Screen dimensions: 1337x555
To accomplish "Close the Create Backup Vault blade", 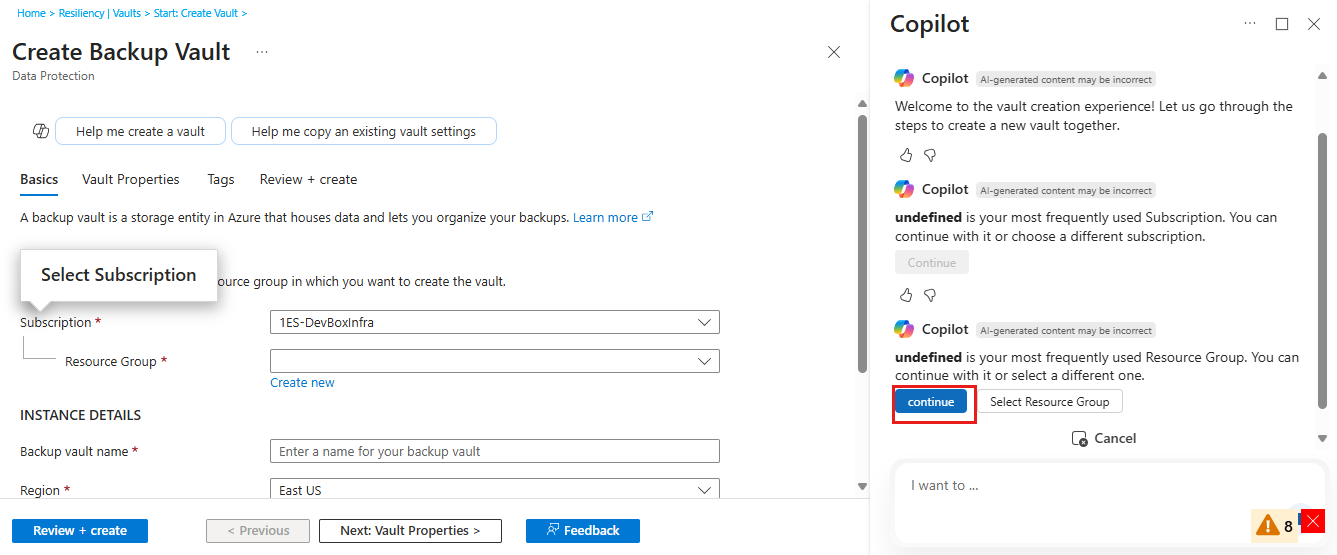I will (x=834, y=52).
